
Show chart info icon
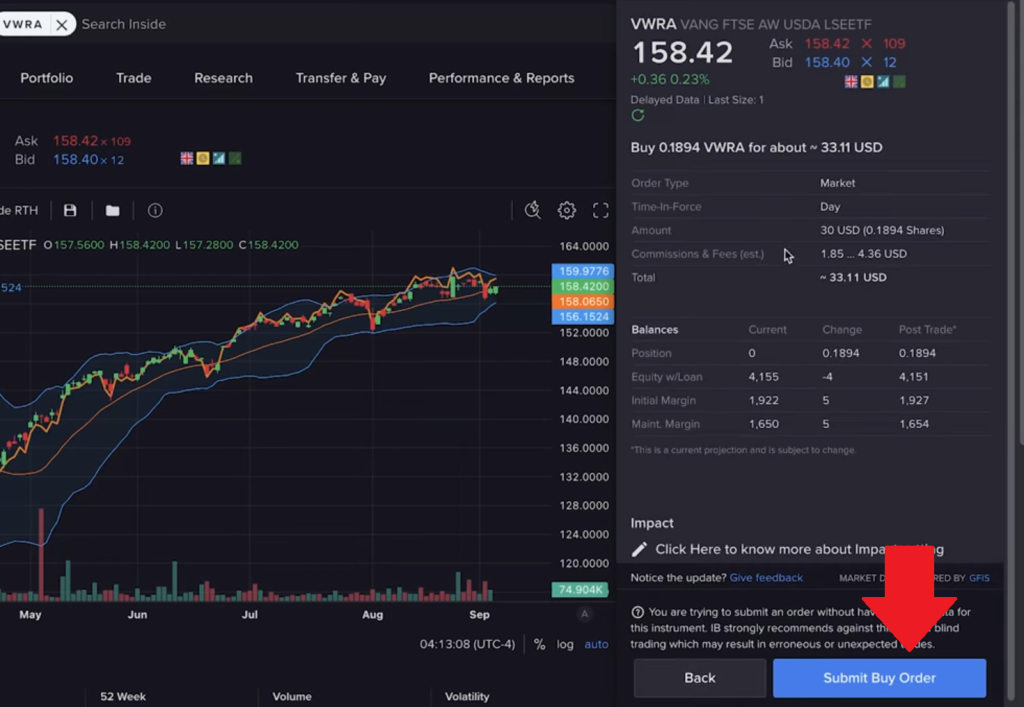pyautogui.click(x=155, y=210)
